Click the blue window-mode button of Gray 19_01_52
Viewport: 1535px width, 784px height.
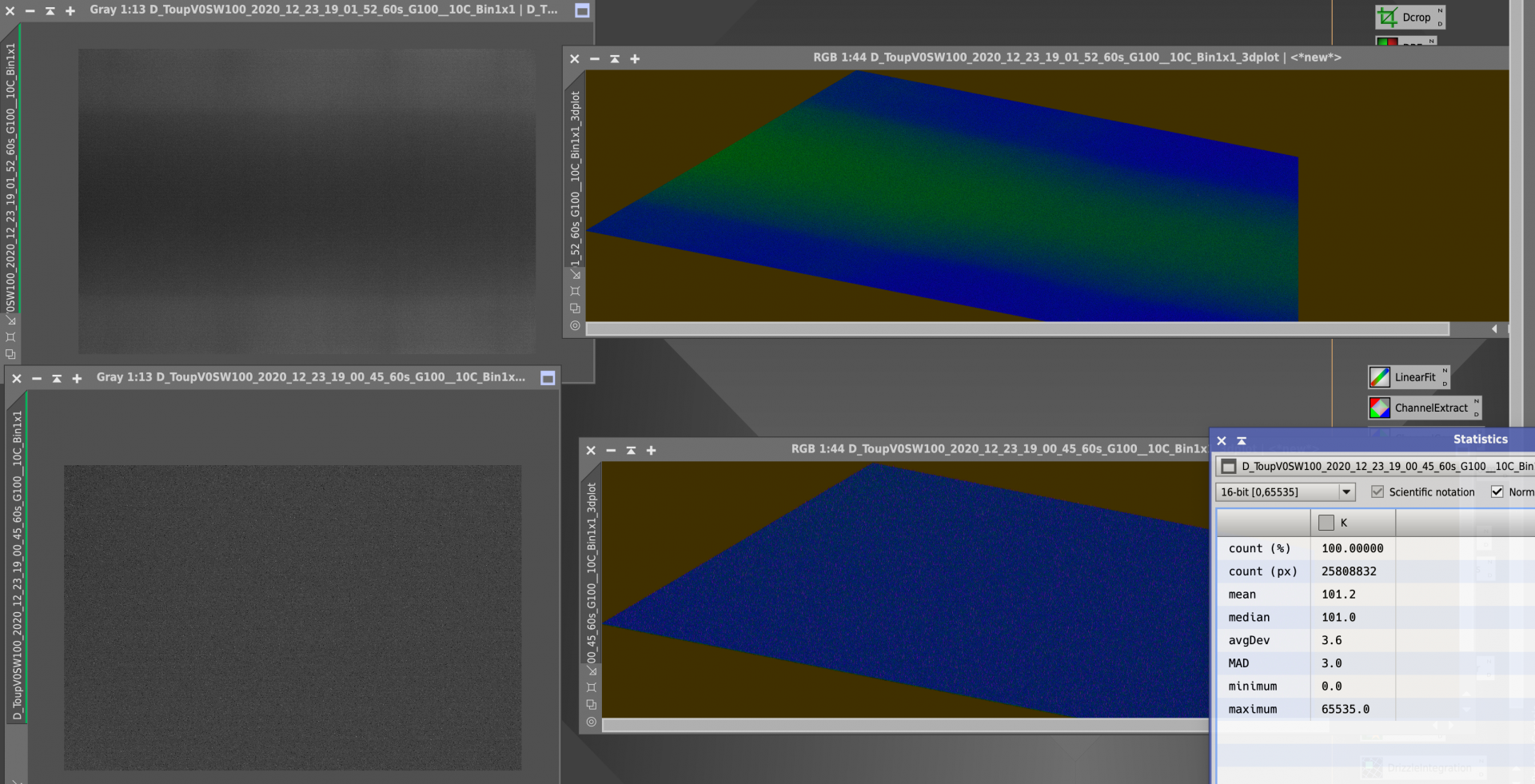(x=582, y=10)
